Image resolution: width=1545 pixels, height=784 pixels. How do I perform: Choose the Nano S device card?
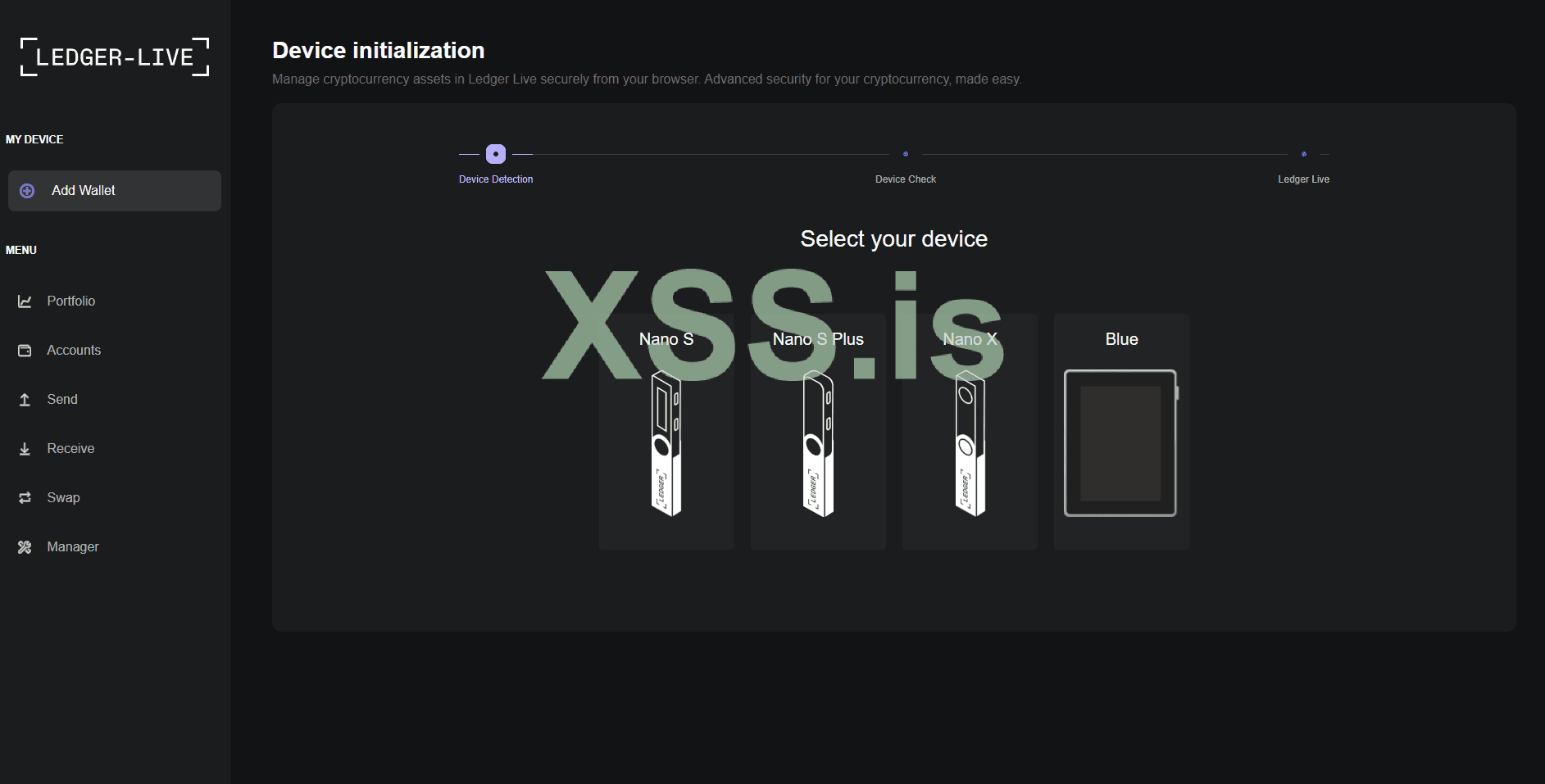[x=666, y=431]
